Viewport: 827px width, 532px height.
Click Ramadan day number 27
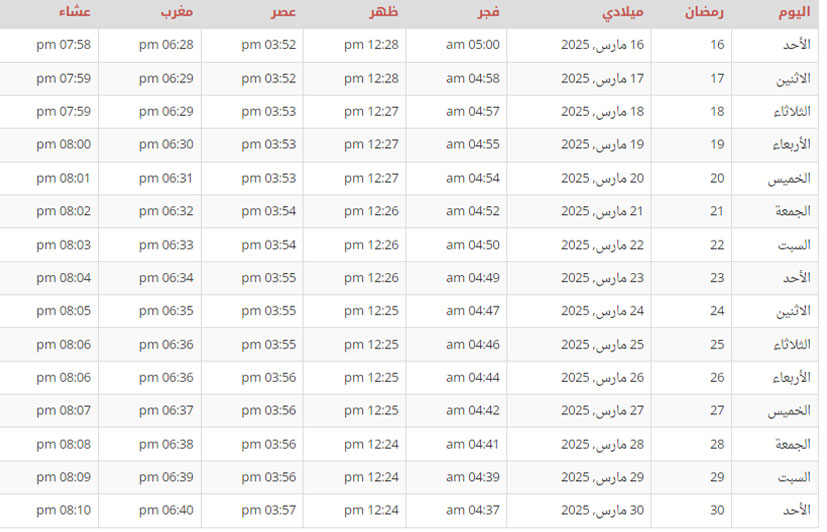click(x=717, y=411)
